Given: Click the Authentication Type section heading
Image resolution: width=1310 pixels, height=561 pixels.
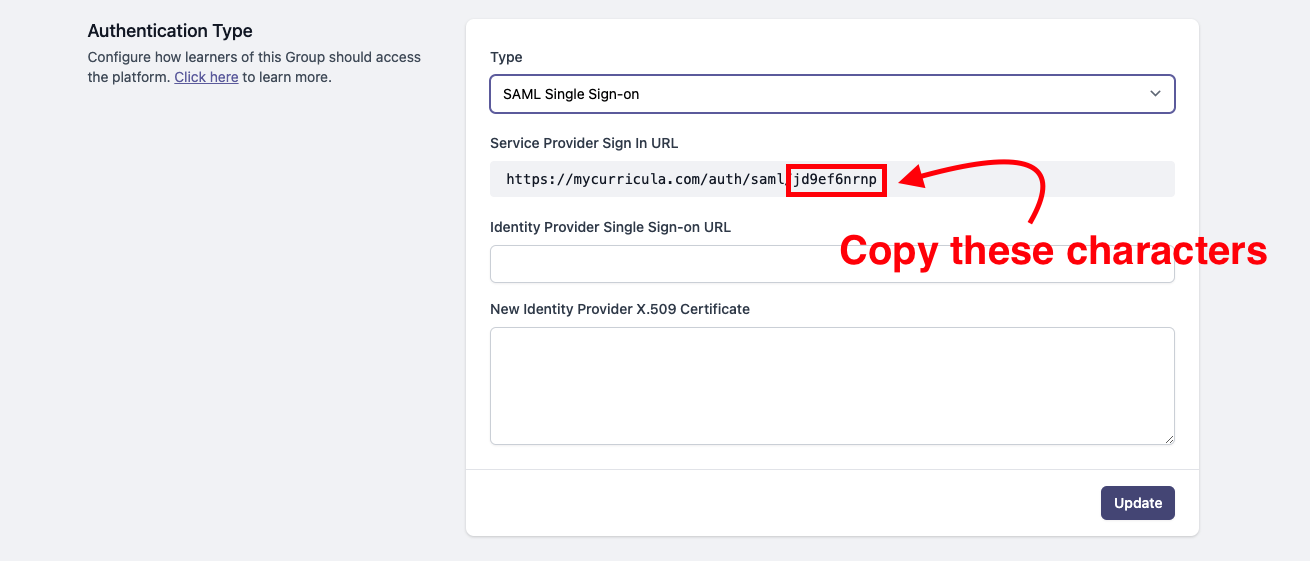Looking at the screenshot, I should (x=170, y=31).
